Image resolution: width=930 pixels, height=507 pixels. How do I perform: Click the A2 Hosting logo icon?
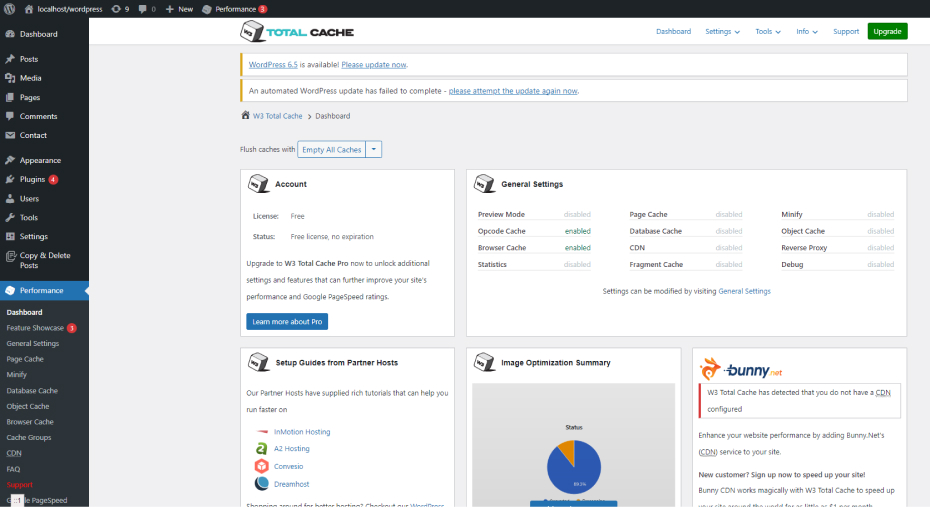pos(262,448)
